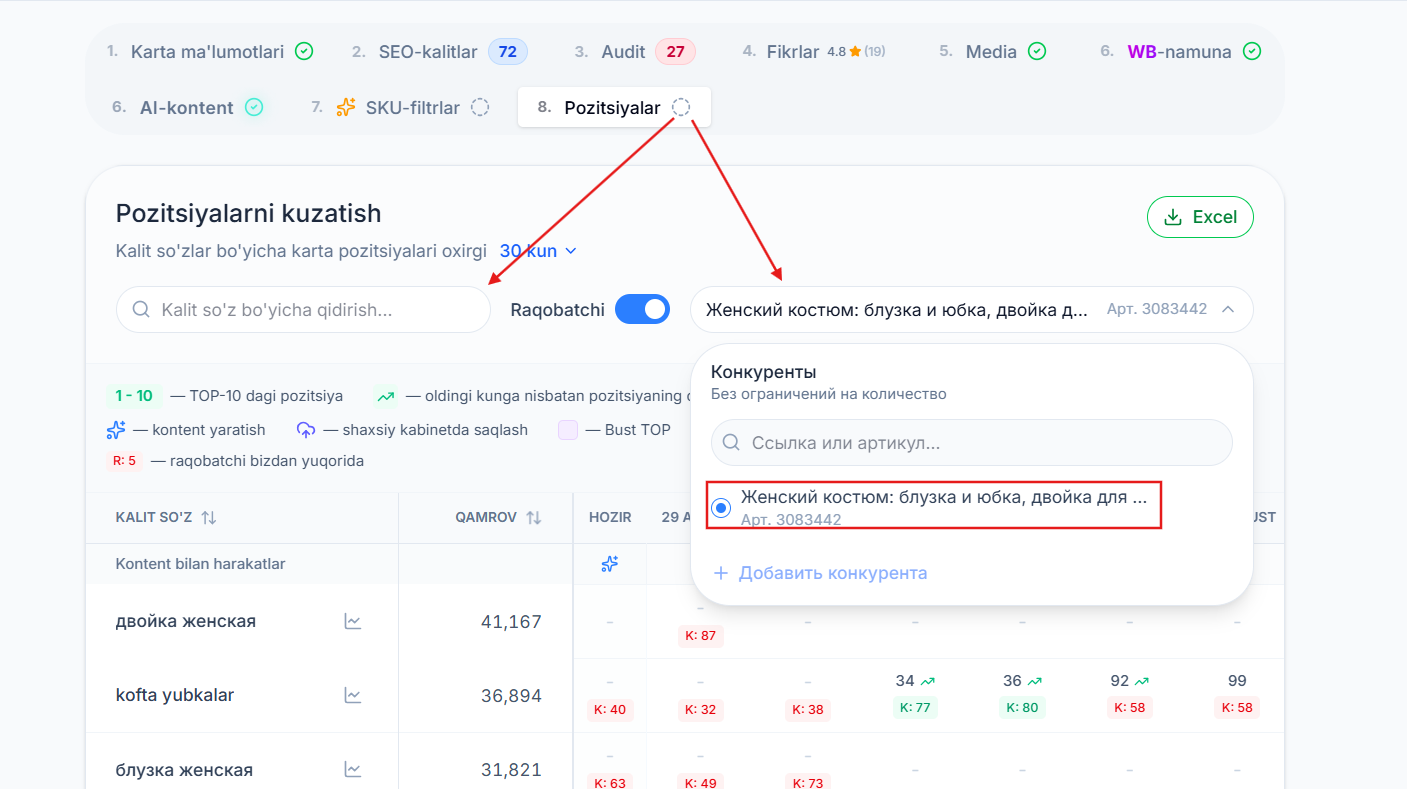
Task: Click the sparkle icon on SKU-filtrlar tab
Action: click(346, 107)
